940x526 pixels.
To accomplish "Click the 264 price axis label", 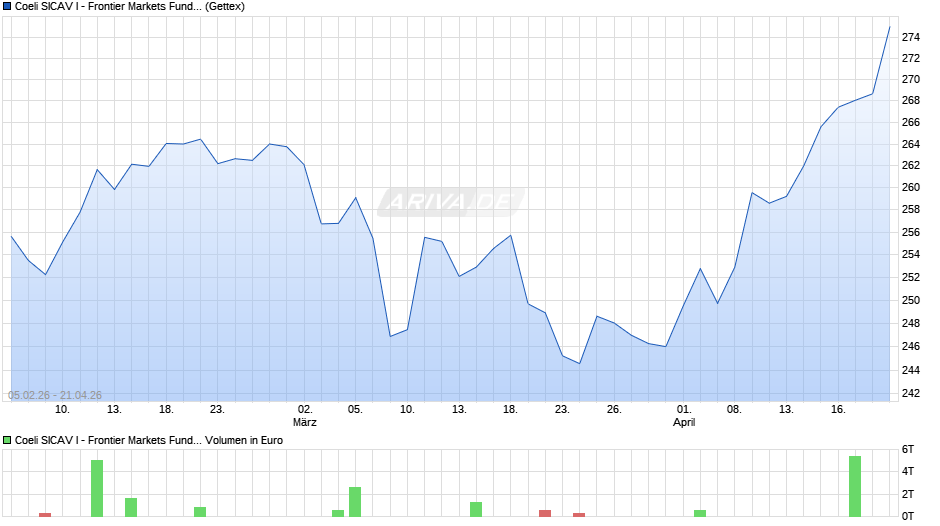I will pyautogui.click(x=911, y=144).
